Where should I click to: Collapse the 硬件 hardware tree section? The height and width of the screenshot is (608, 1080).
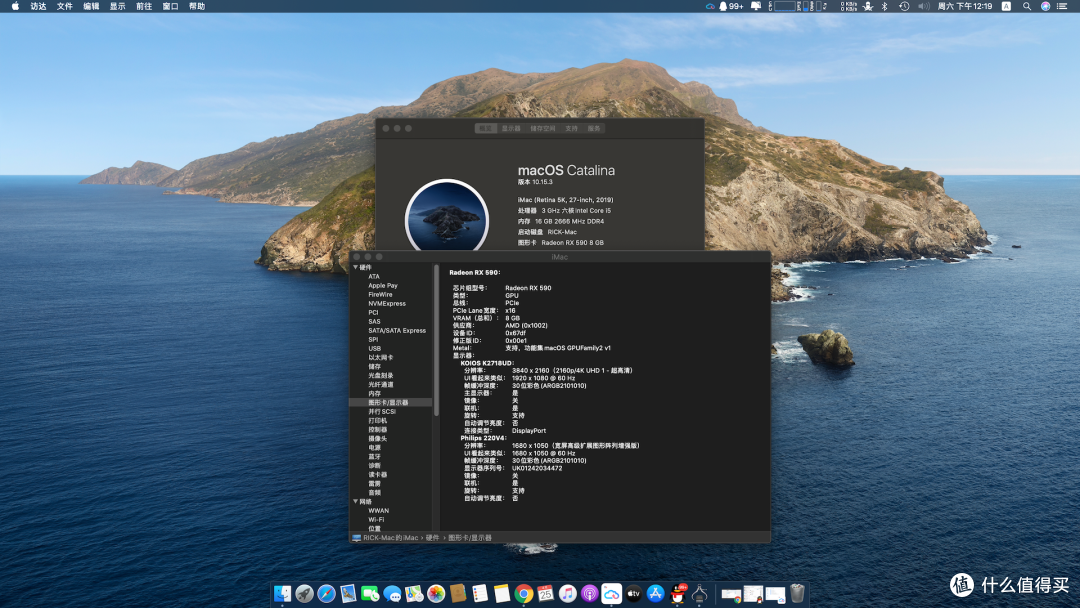point(355,267)
